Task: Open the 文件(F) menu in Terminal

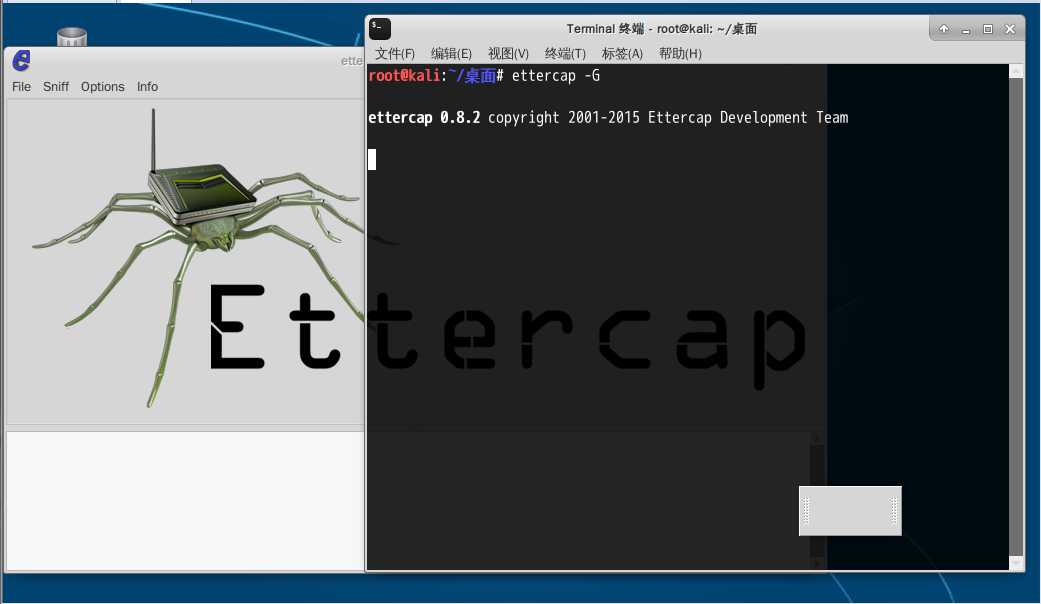Action: click(x=394, y=54)
